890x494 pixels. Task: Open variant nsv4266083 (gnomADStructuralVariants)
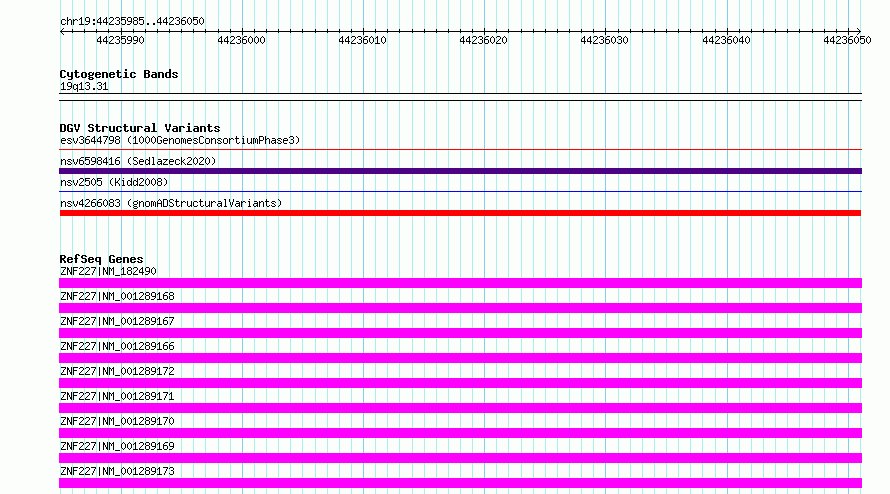click(x=171, y=203)
